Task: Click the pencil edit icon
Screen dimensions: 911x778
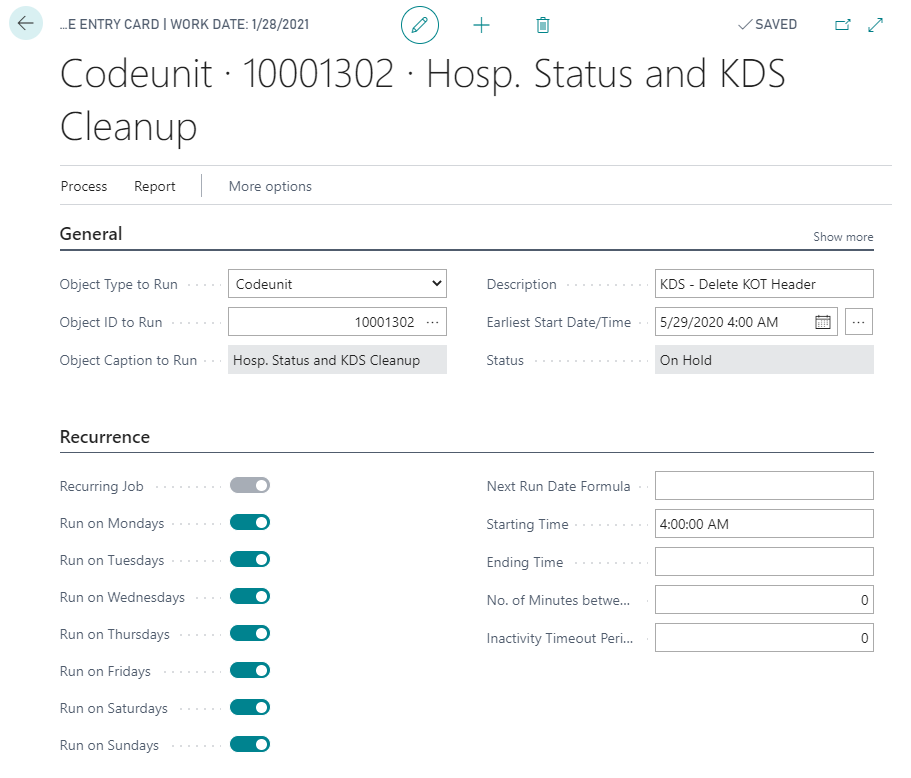Action: click(x=420, y=25)
